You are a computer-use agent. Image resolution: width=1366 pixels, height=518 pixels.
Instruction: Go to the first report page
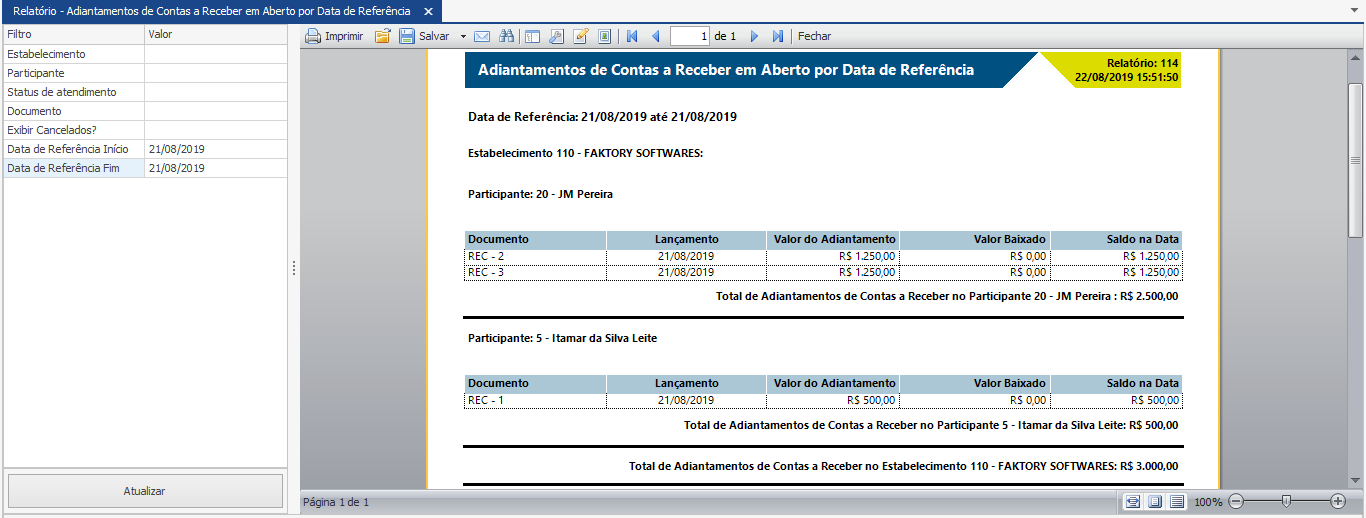(632, 36)
